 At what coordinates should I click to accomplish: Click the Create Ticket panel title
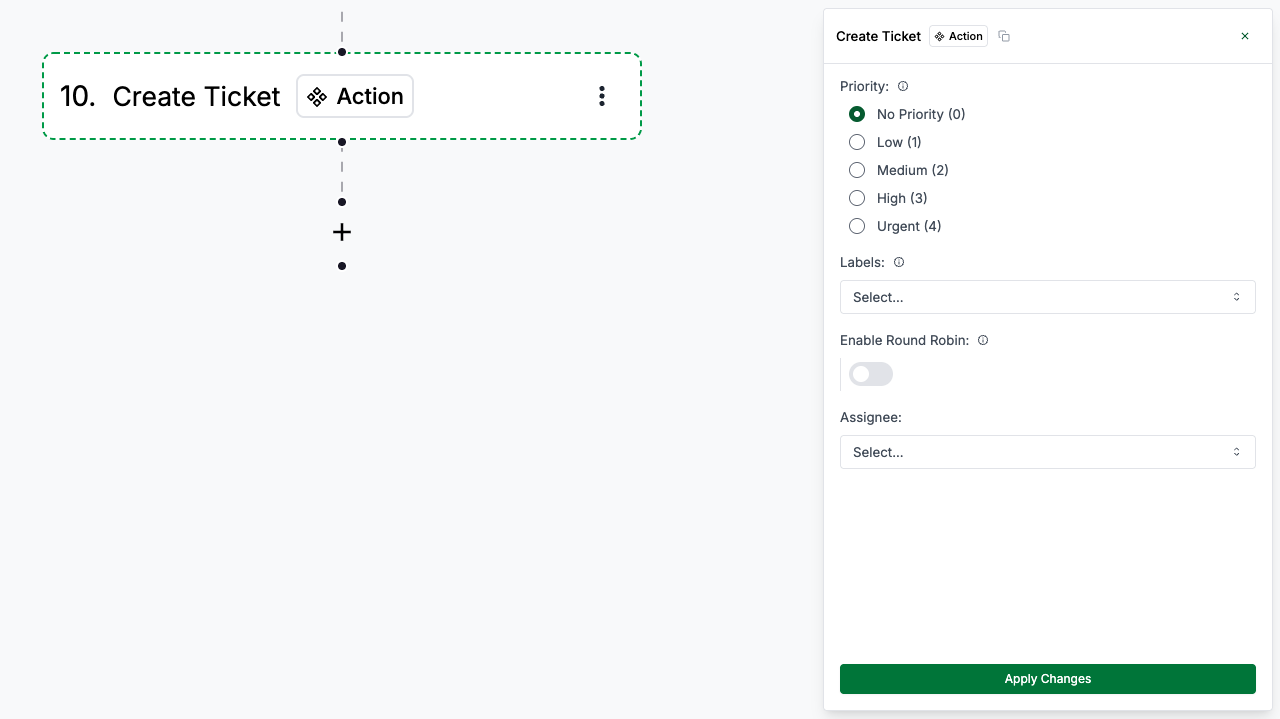pos(878,36)
